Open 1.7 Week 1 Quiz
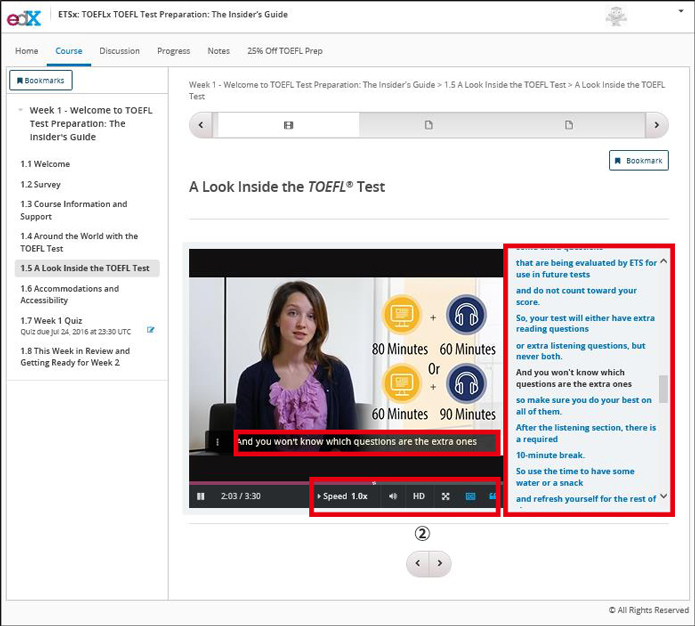Screen dimensions: 695x626 [x=51, y=321]
